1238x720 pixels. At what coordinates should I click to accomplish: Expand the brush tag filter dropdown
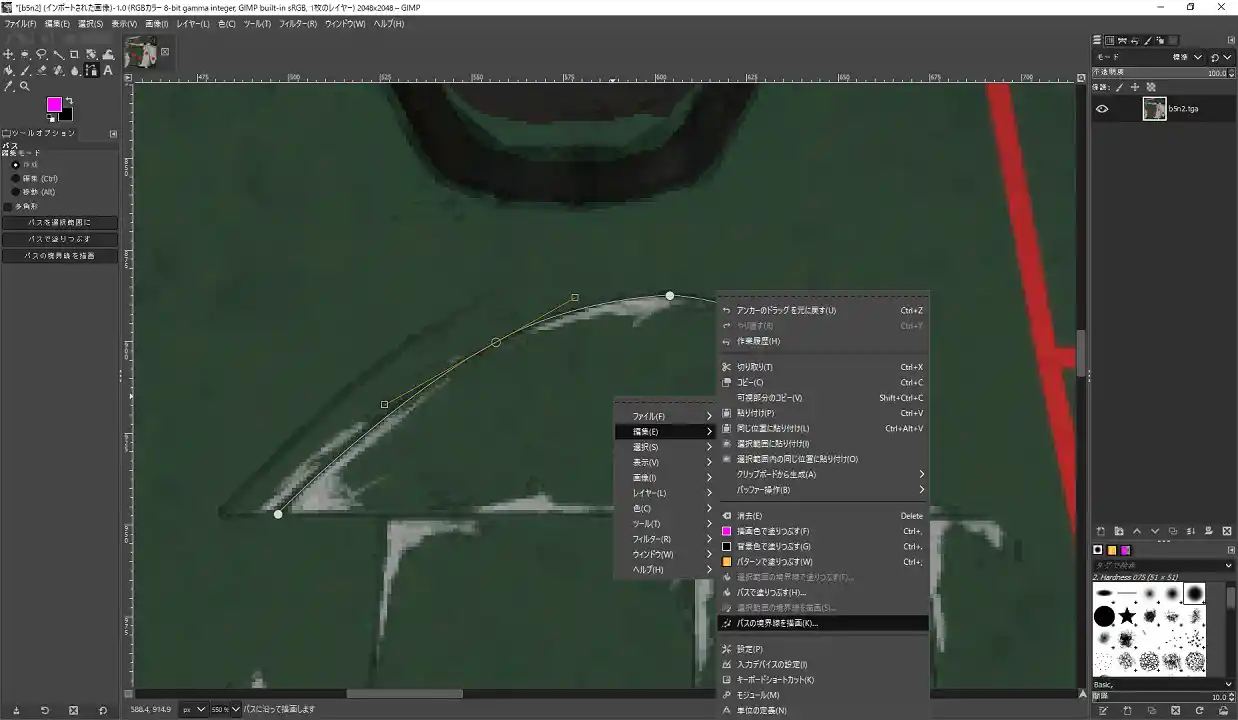click(1229, 566)
